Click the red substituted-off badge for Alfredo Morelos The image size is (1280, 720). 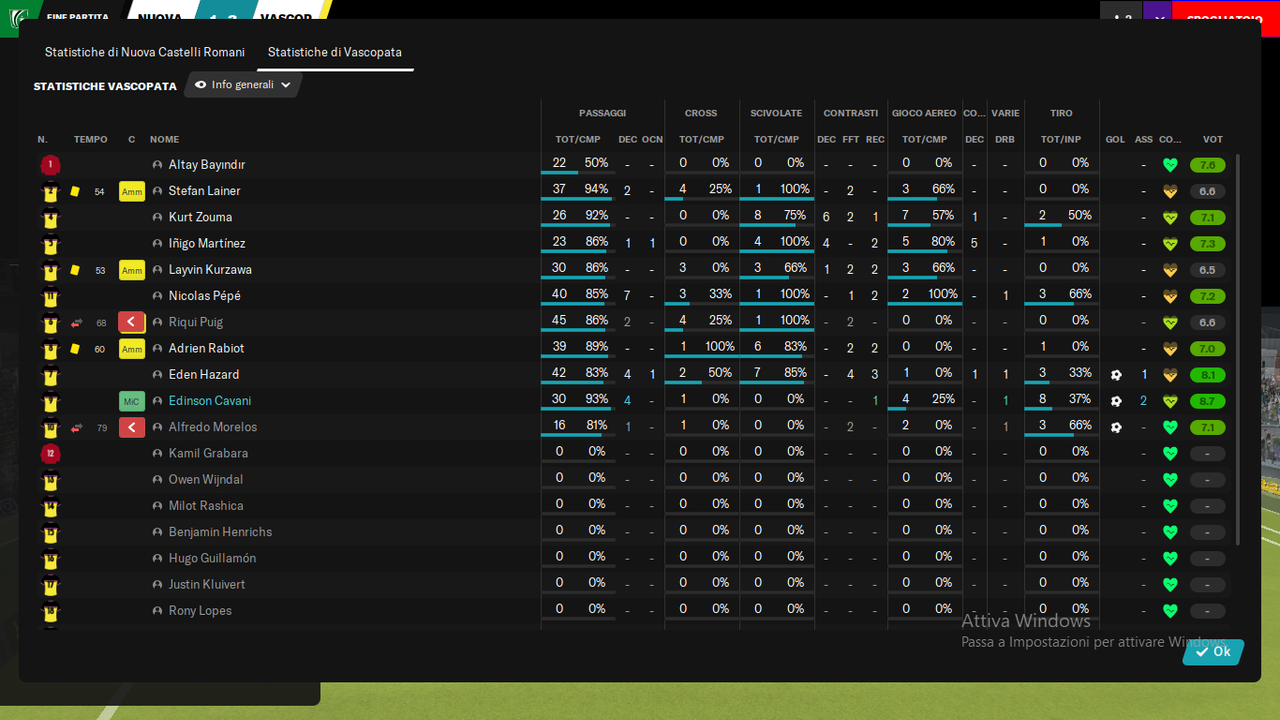coord(132,428)
